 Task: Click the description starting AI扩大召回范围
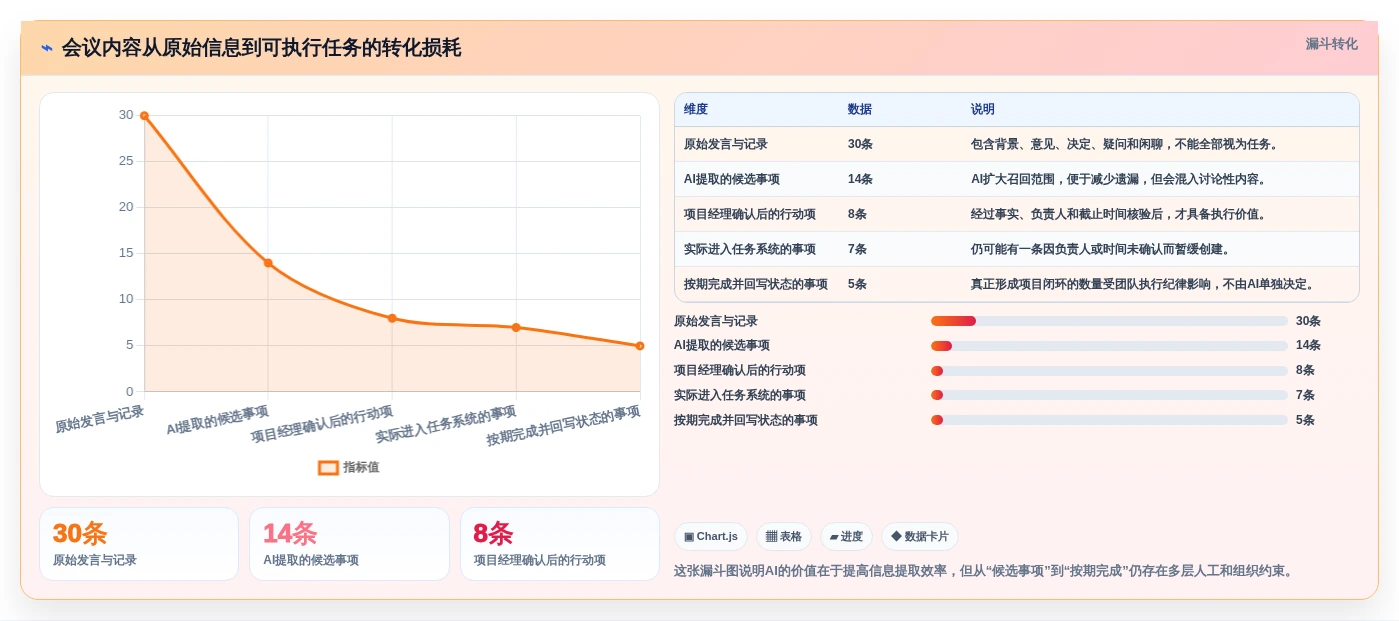1118,179
